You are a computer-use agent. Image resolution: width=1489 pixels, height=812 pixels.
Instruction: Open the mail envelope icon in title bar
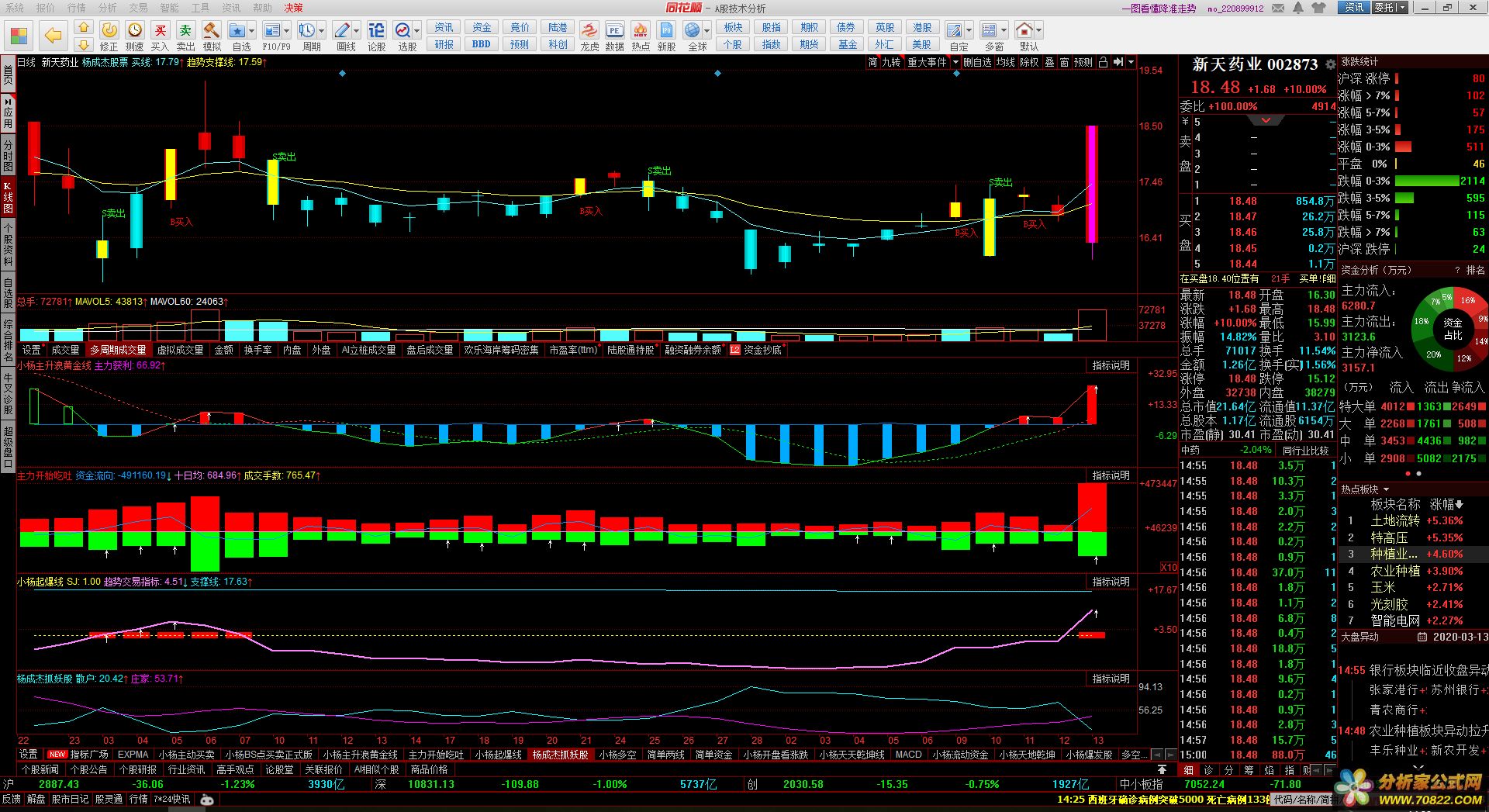tap(1277, 8)
